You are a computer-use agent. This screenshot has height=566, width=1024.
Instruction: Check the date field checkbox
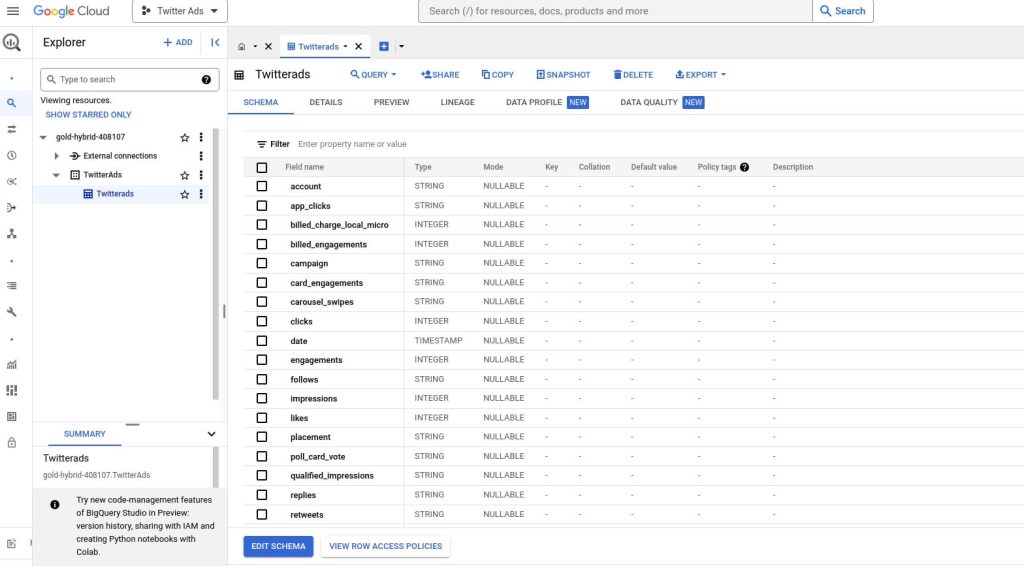pyautogui.click(x=262, y=341)
